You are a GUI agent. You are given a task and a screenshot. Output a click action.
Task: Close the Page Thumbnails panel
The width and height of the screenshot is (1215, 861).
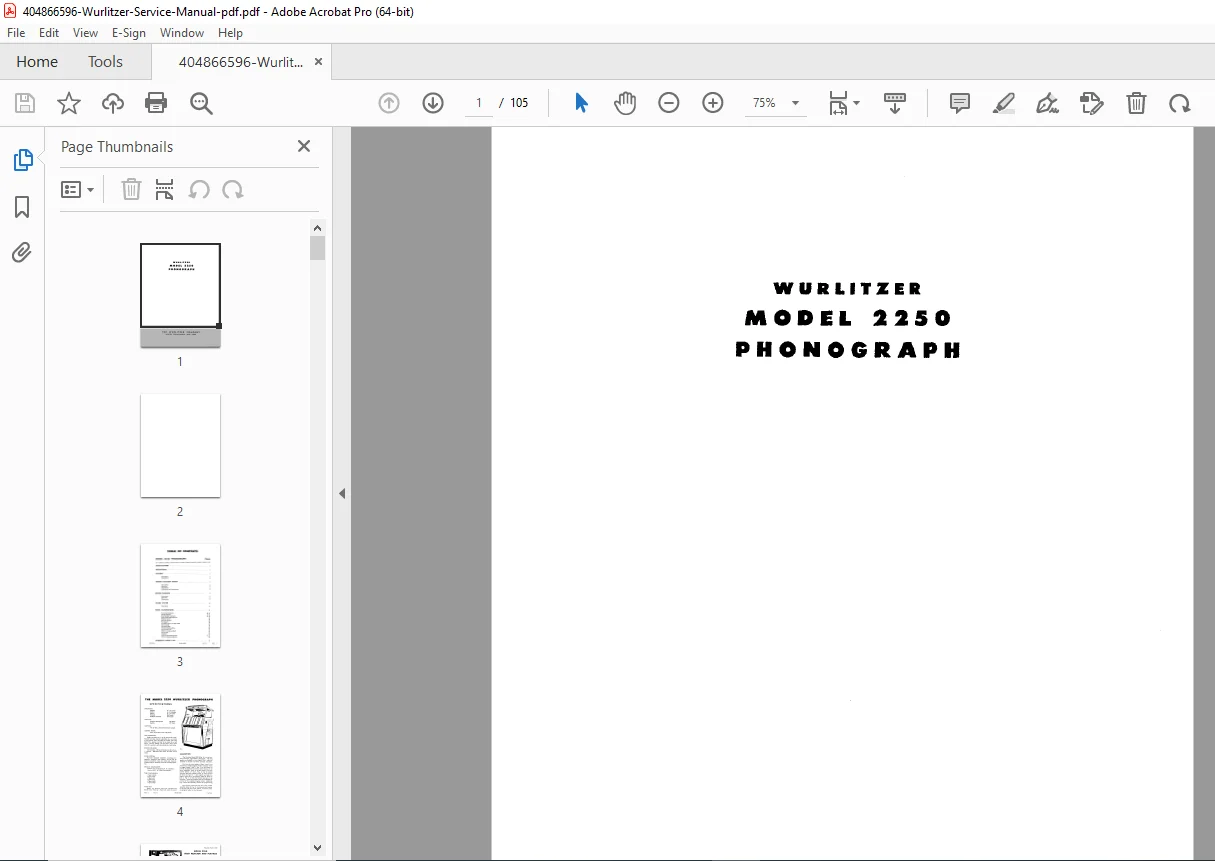click(x=304, y=146)
